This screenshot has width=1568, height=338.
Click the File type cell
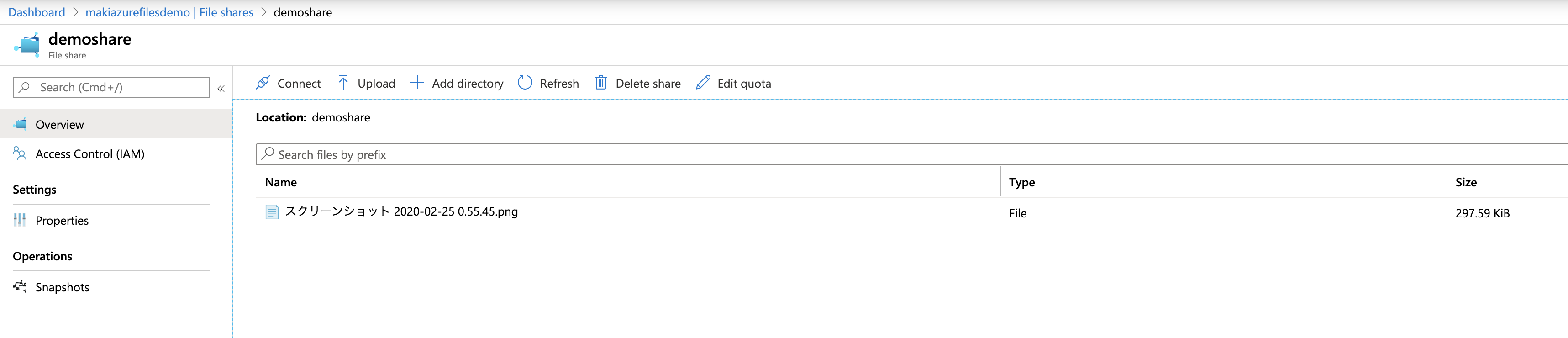tap(1017, 213)
